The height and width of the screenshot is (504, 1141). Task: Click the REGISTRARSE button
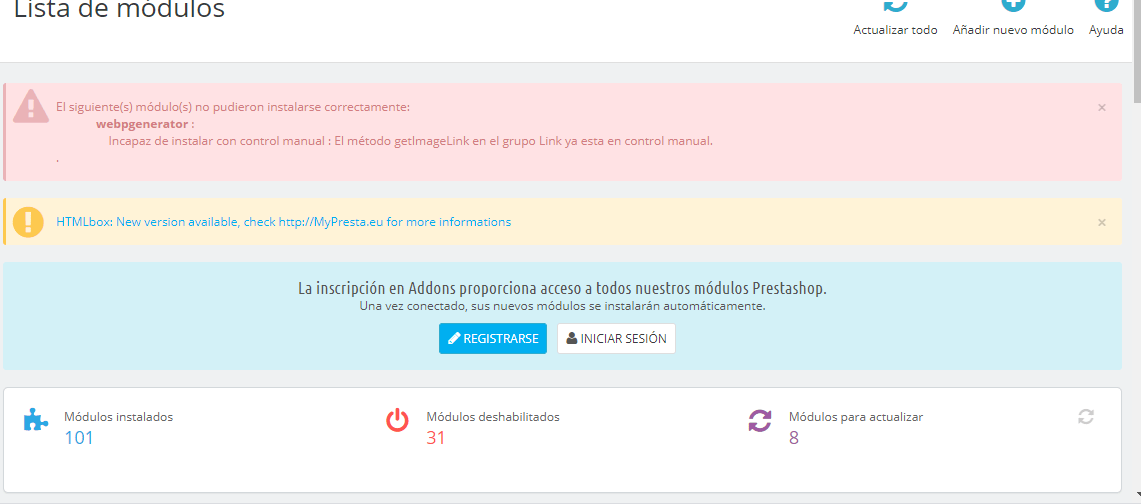click(493, 339)
